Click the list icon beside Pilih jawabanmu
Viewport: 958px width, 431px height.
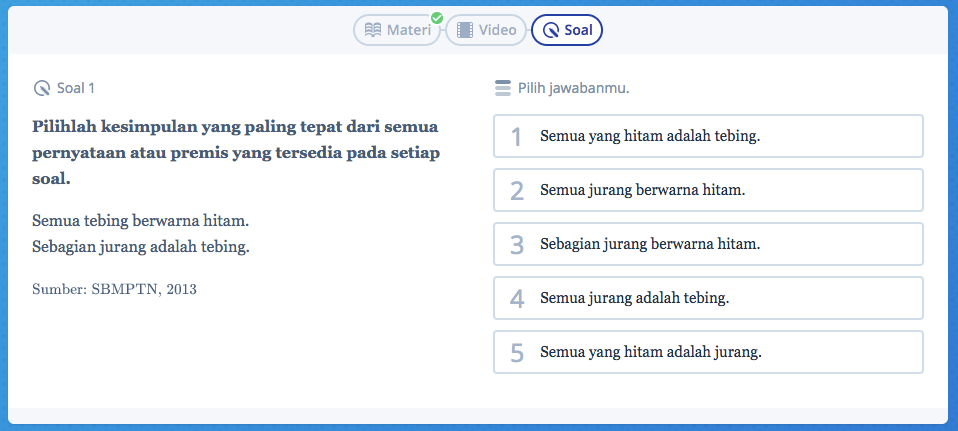503,88
